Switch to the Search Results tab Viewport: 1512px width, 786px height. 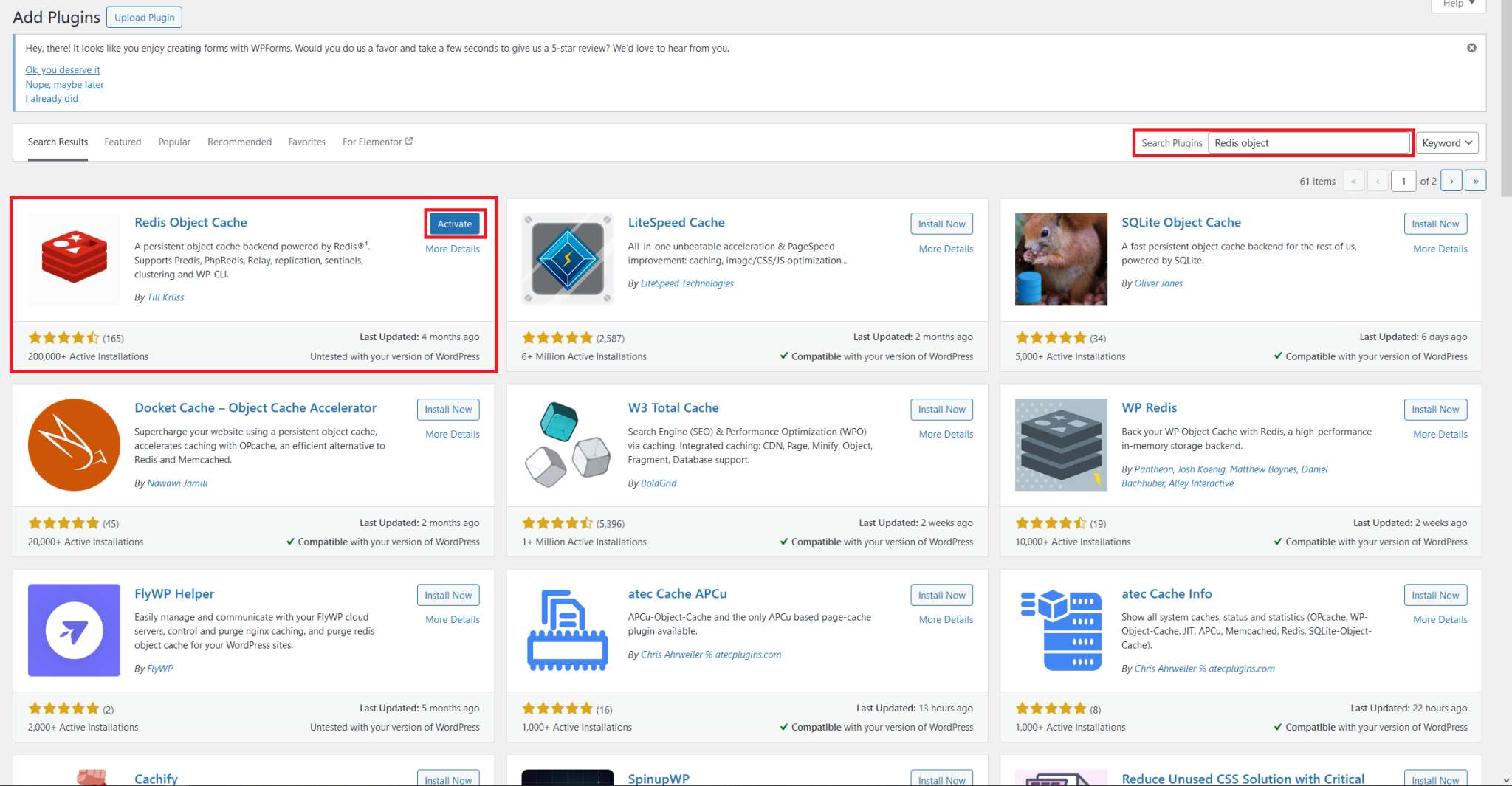[x=58, y=142]
